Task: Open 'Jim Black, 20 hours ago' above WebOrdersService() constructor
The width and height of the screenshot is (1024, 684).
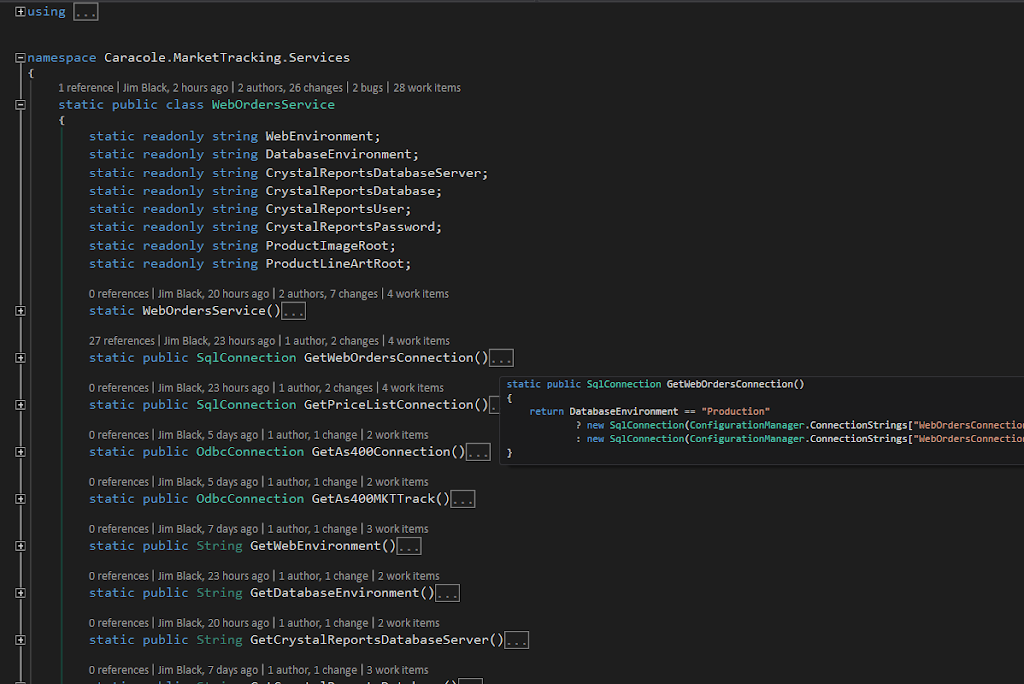Action: (x=214, y=294)
